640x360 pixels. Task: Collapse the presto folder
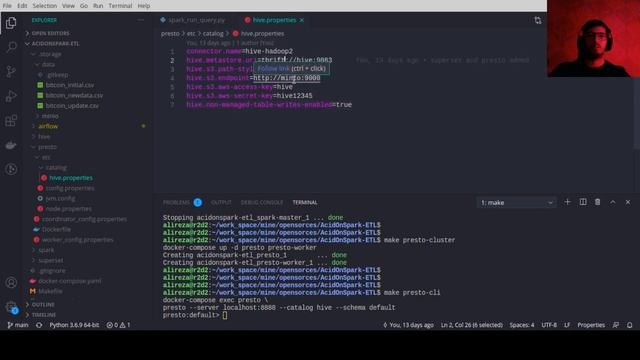pos(47,147)
